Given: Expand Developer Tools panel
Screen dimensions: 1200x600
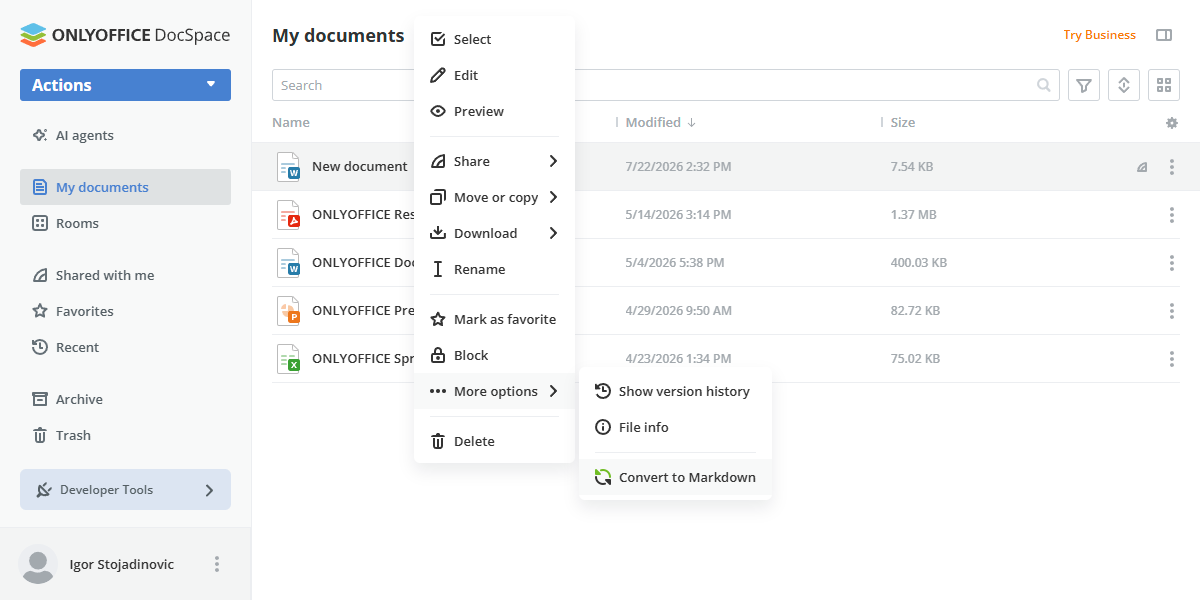Looking at the screenshot, I should (x=125, y=490).
